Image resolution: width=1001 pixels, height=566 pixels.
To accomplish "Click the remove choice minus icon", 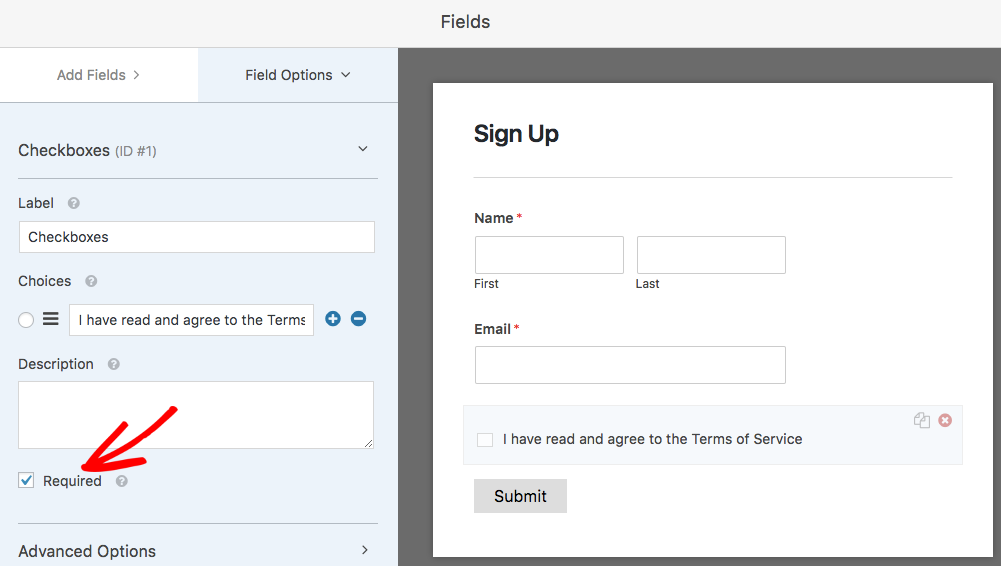I will [x=358, y=318].
